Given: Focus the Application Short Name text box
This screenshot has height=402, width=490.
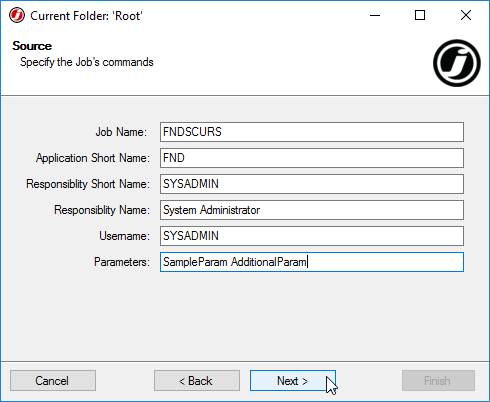Looking at the screenshot, I should pyautogui.click(x=312, y=158).
